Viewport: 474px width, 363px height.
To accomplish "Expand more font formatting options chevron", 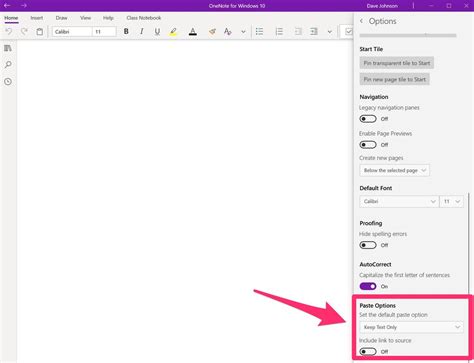I will coord(243,32).
